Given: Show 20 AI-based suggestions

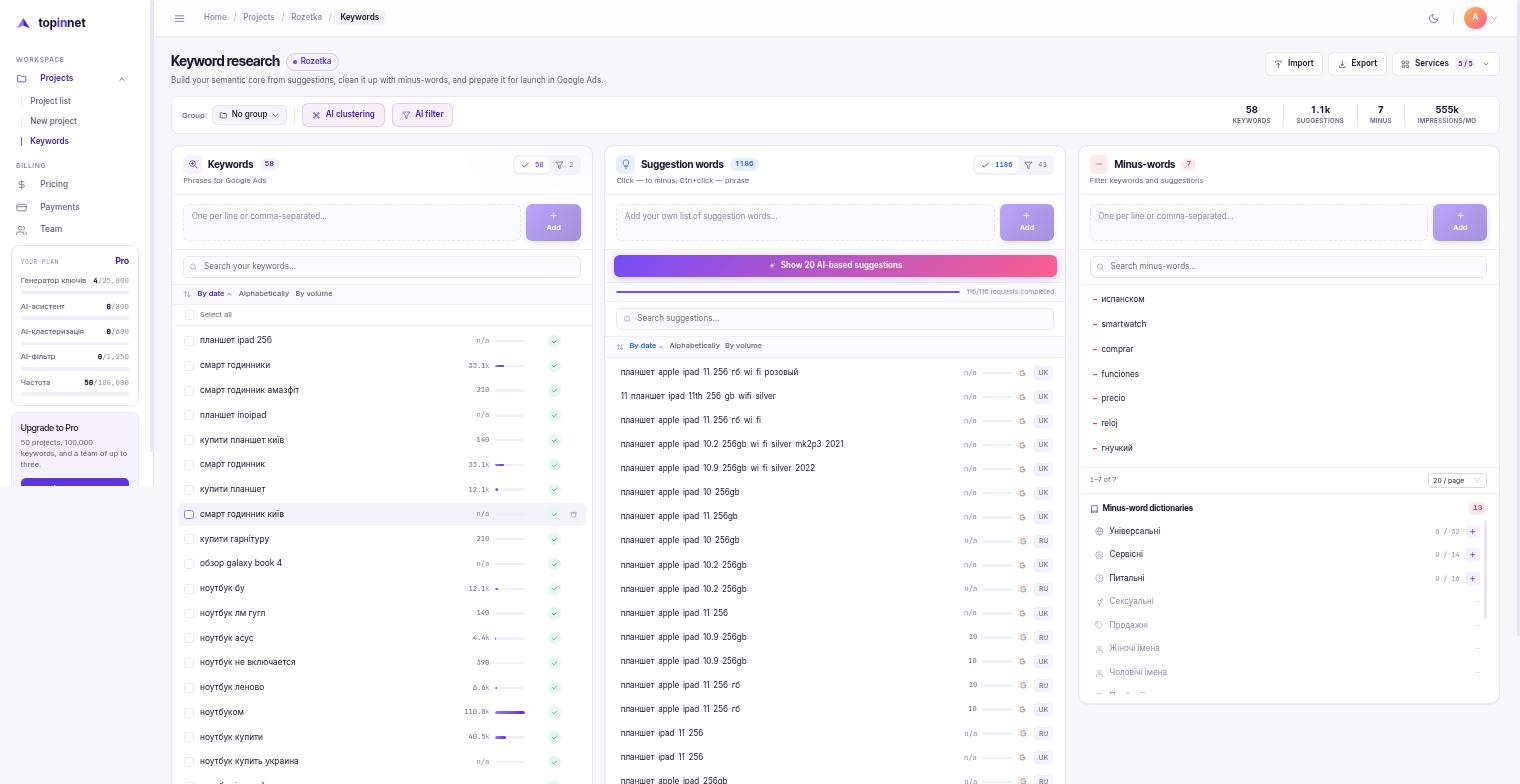Looking at the screenshot, I should tap(835, 266).
